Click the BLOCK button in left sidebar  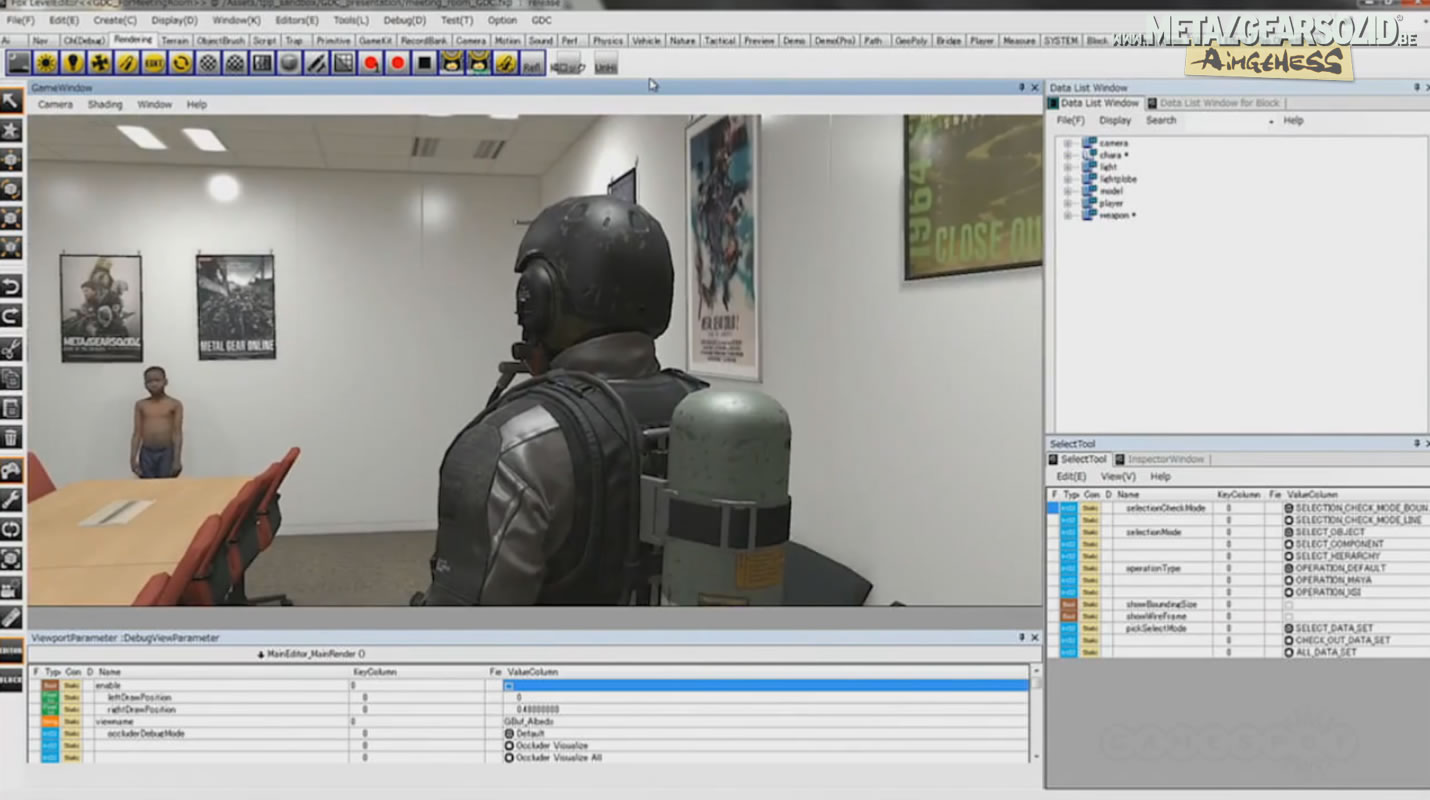tap(11, 680)
